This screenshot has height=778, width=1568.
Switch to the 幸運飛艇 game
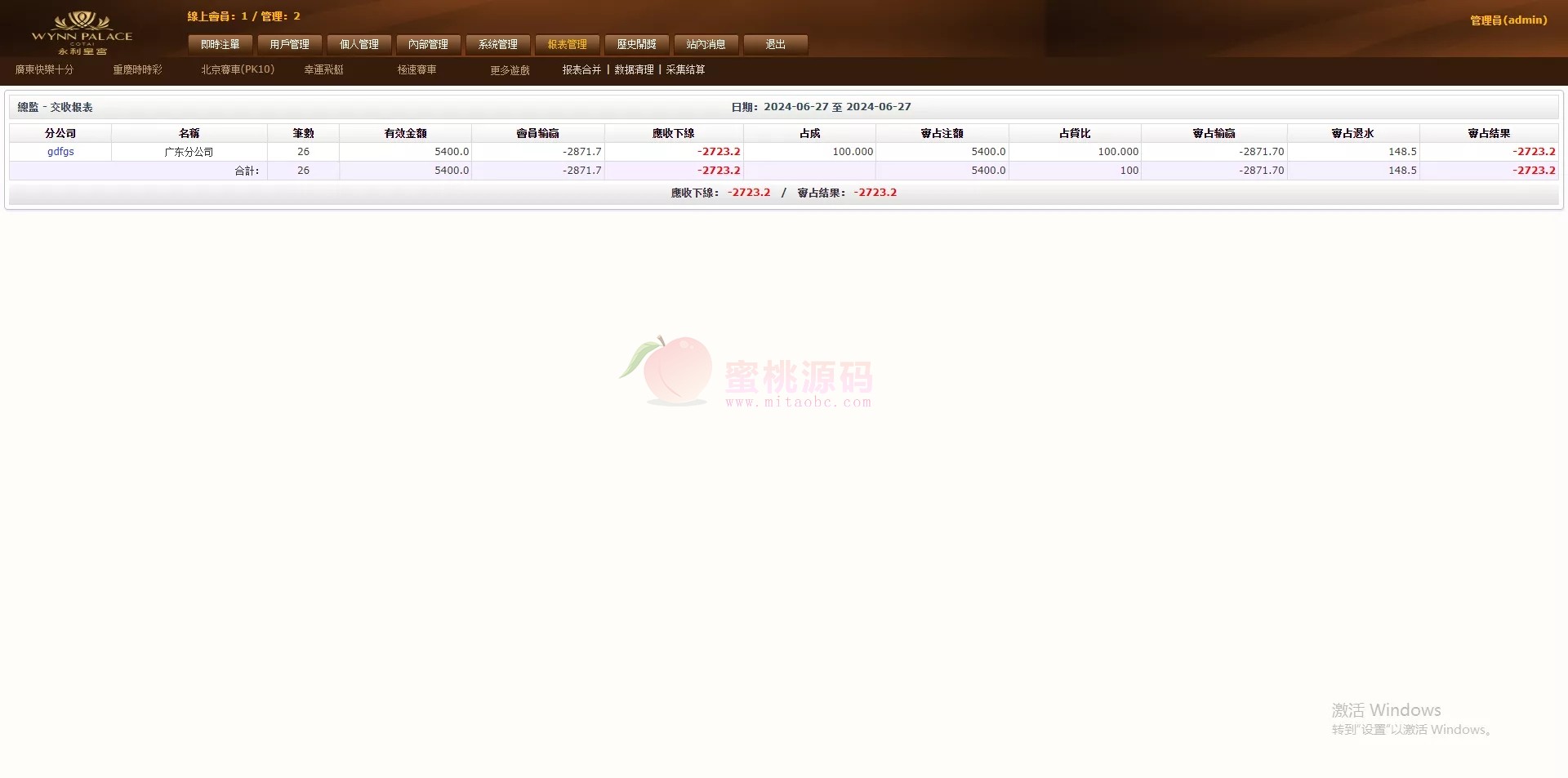click(323, 70)
